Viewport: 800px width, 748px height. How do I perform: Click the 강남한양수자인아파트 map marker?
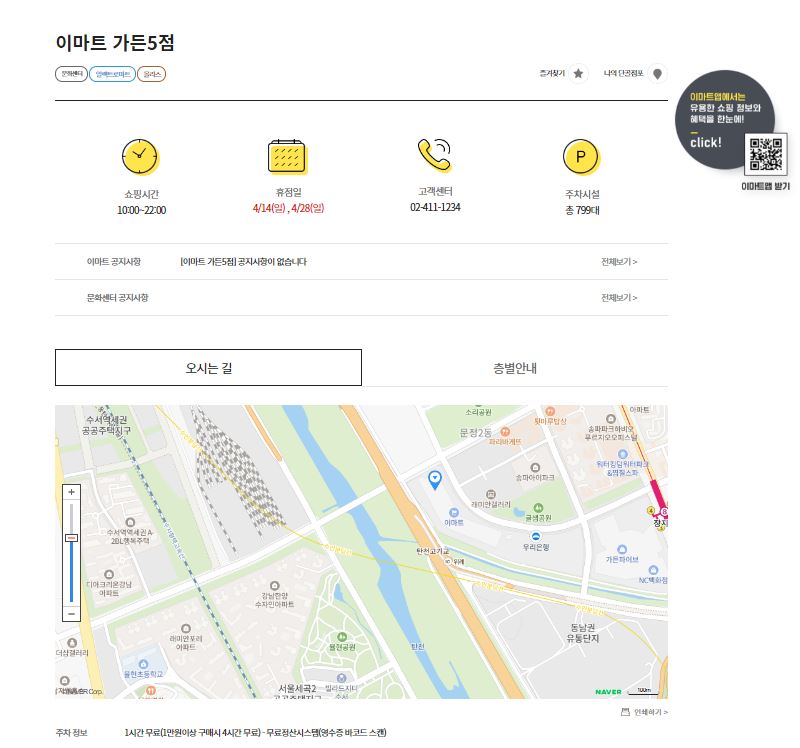point(274,585)
